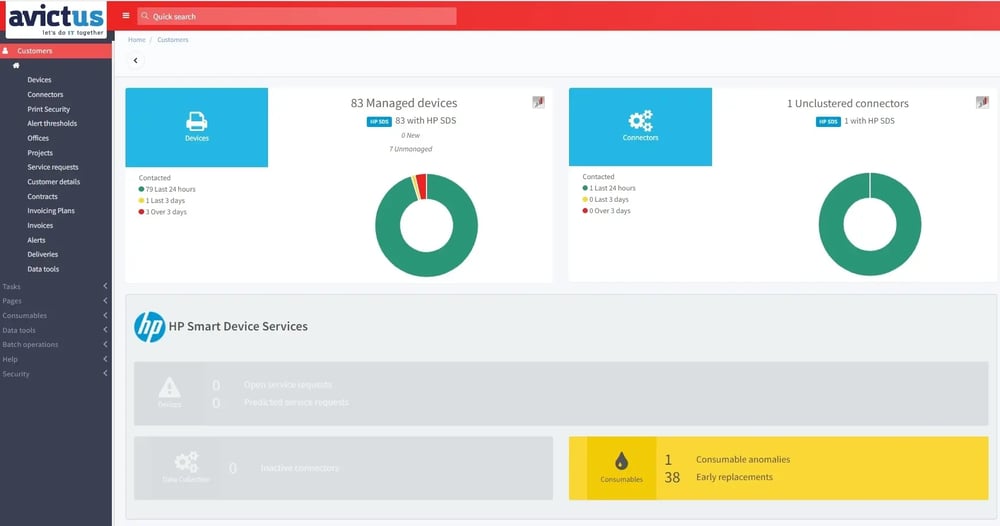Viewport: 1000px width, 526px height.
Task: Click "83 Managed devices" heading
Action: pos(404,103)
